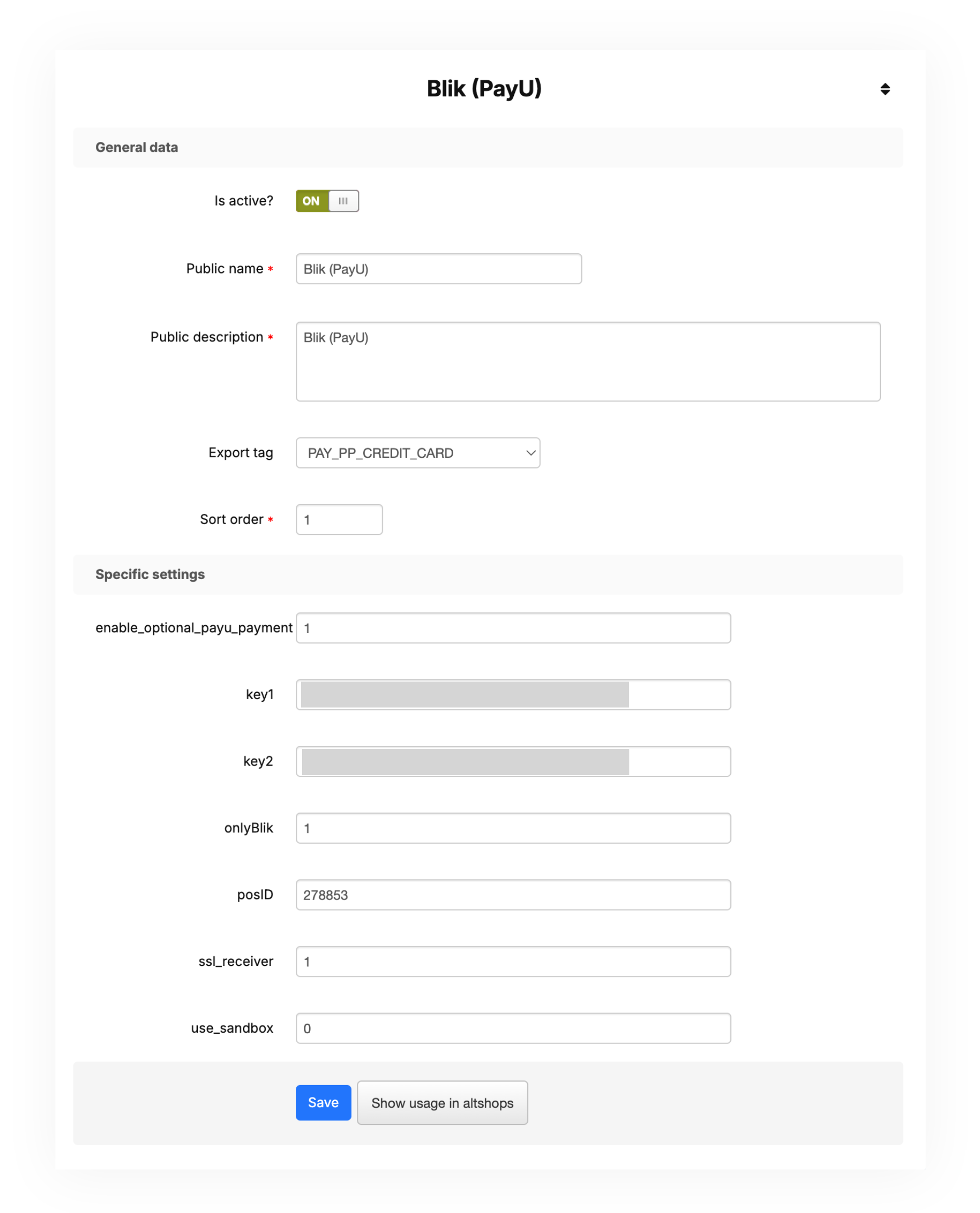Select the key2 input field
The height and width of the screenshot is (1213, 980).
point(513,761)
